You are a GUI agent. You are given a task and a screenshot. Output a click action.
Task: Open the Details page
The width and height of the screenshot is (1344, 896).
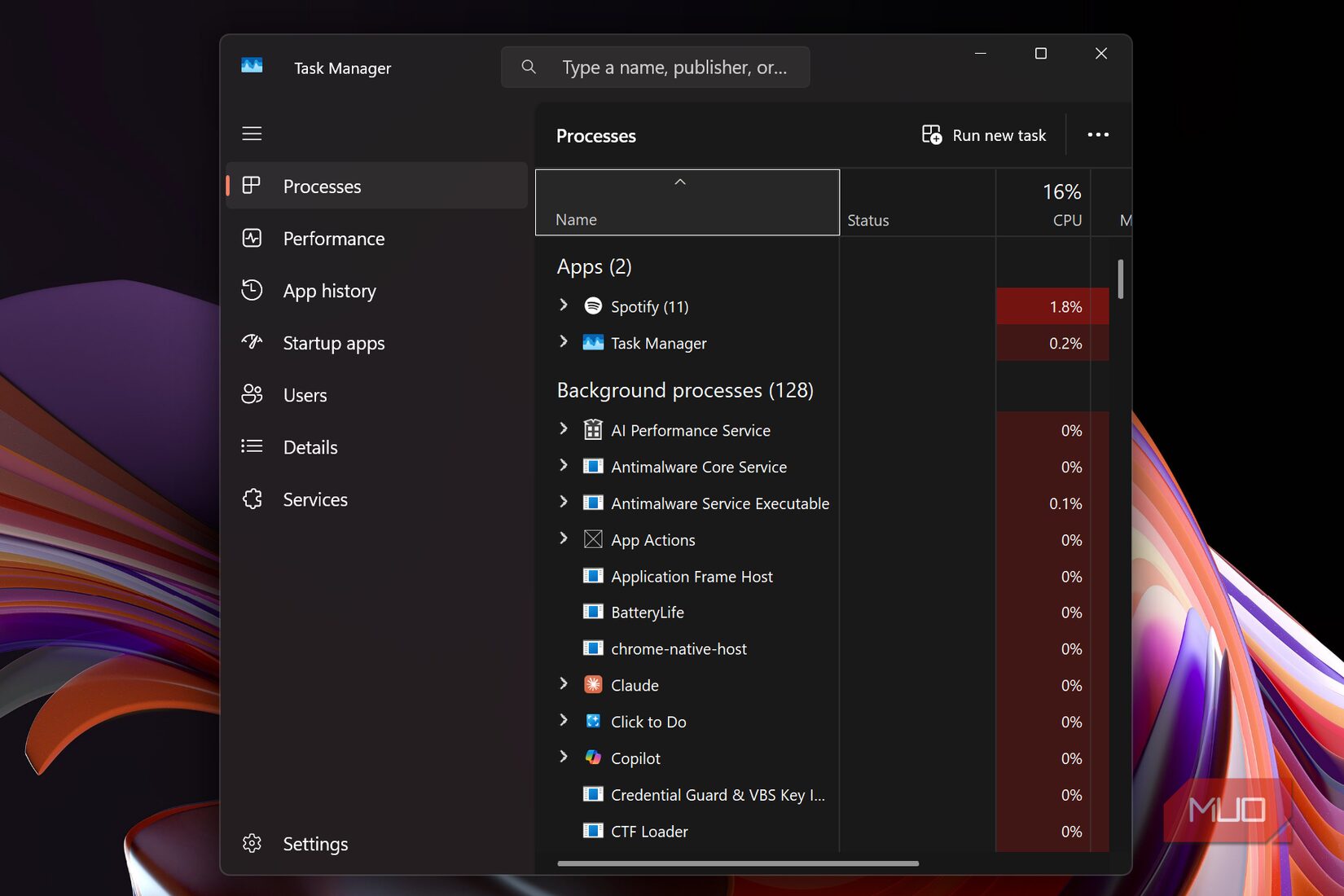click(376, 446)
